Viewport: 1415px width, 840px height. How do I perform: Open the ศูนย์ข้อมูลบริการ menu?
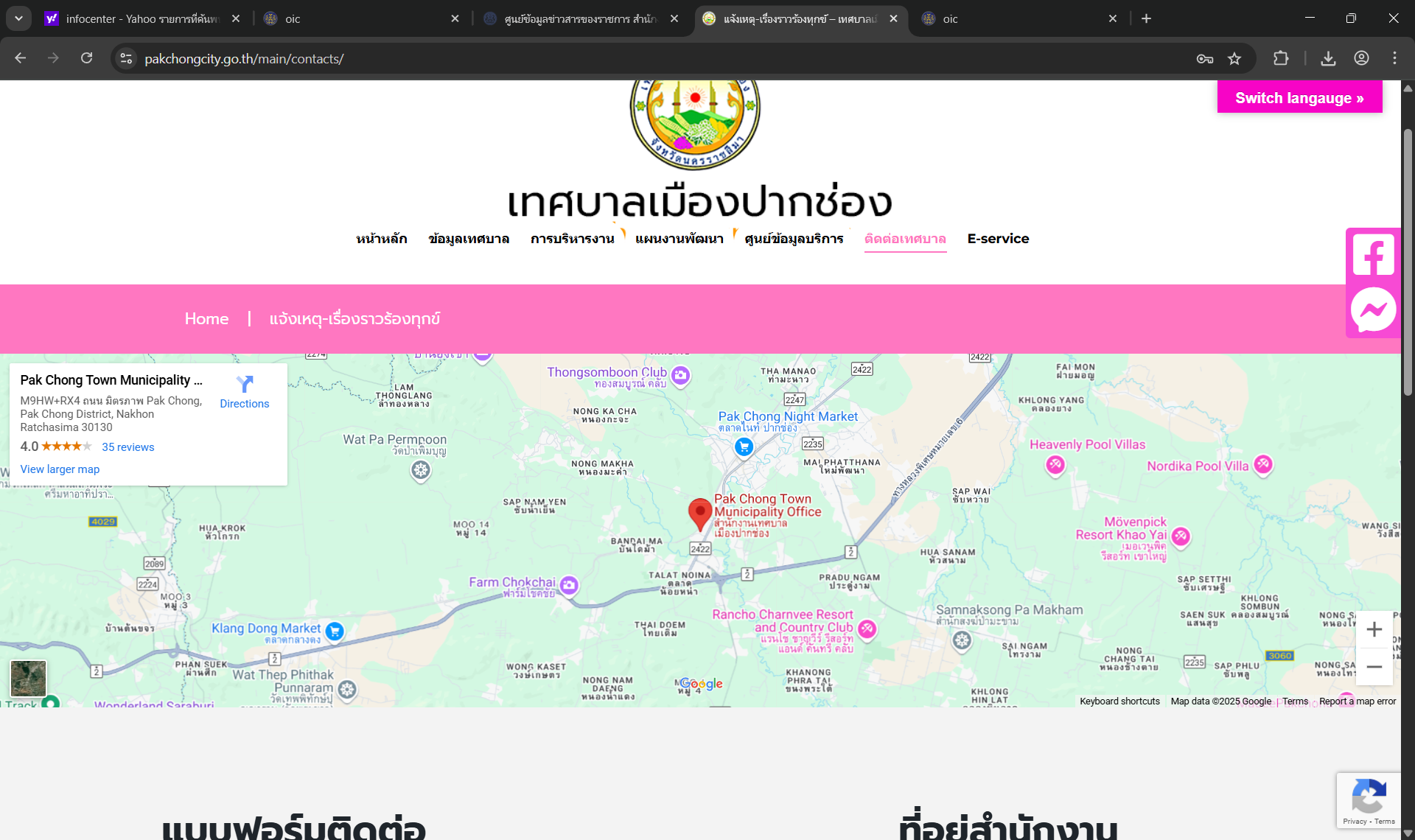point(794,239)
